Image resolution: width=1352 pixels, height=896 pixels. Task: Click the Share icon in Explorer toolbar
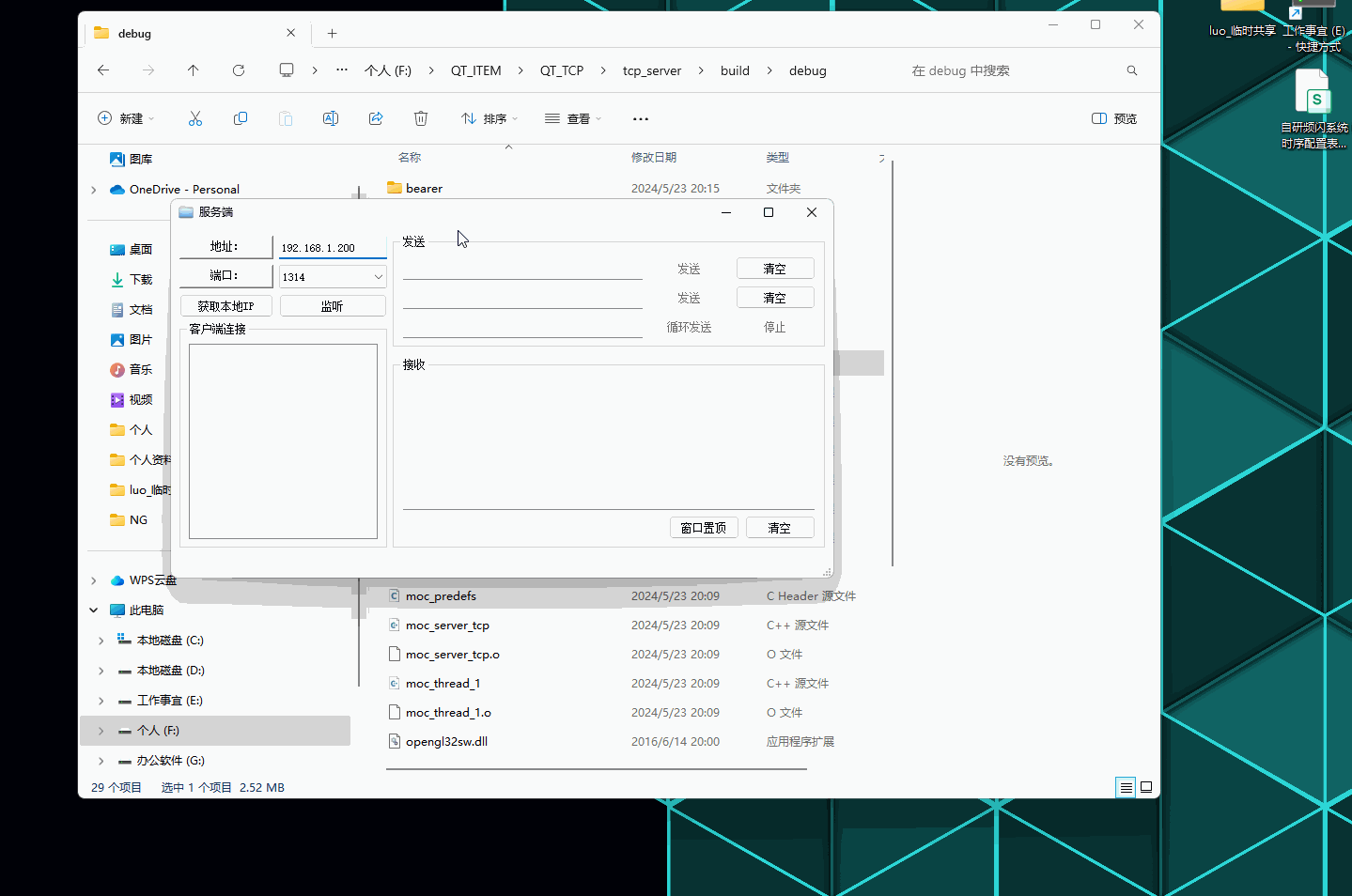pyautogui.click(x=376, y=118)
